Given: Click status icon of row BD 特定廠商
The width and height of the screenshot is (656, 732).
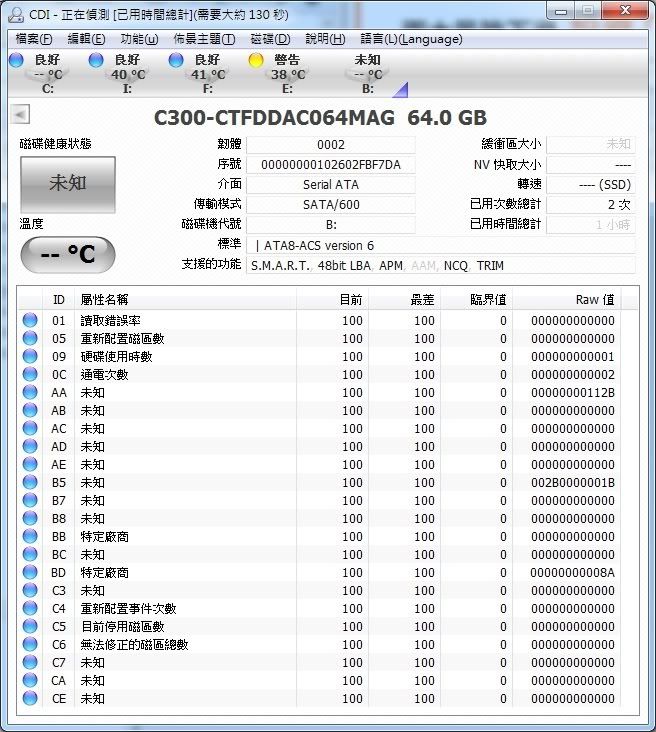Looking at the screenshot, I should click(x=30, y=572).
